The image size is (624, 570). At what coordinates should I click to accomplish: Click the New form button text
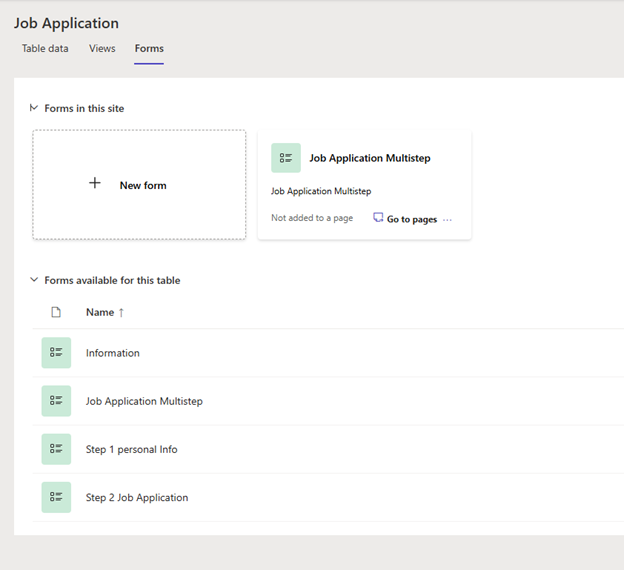[143, 185]
